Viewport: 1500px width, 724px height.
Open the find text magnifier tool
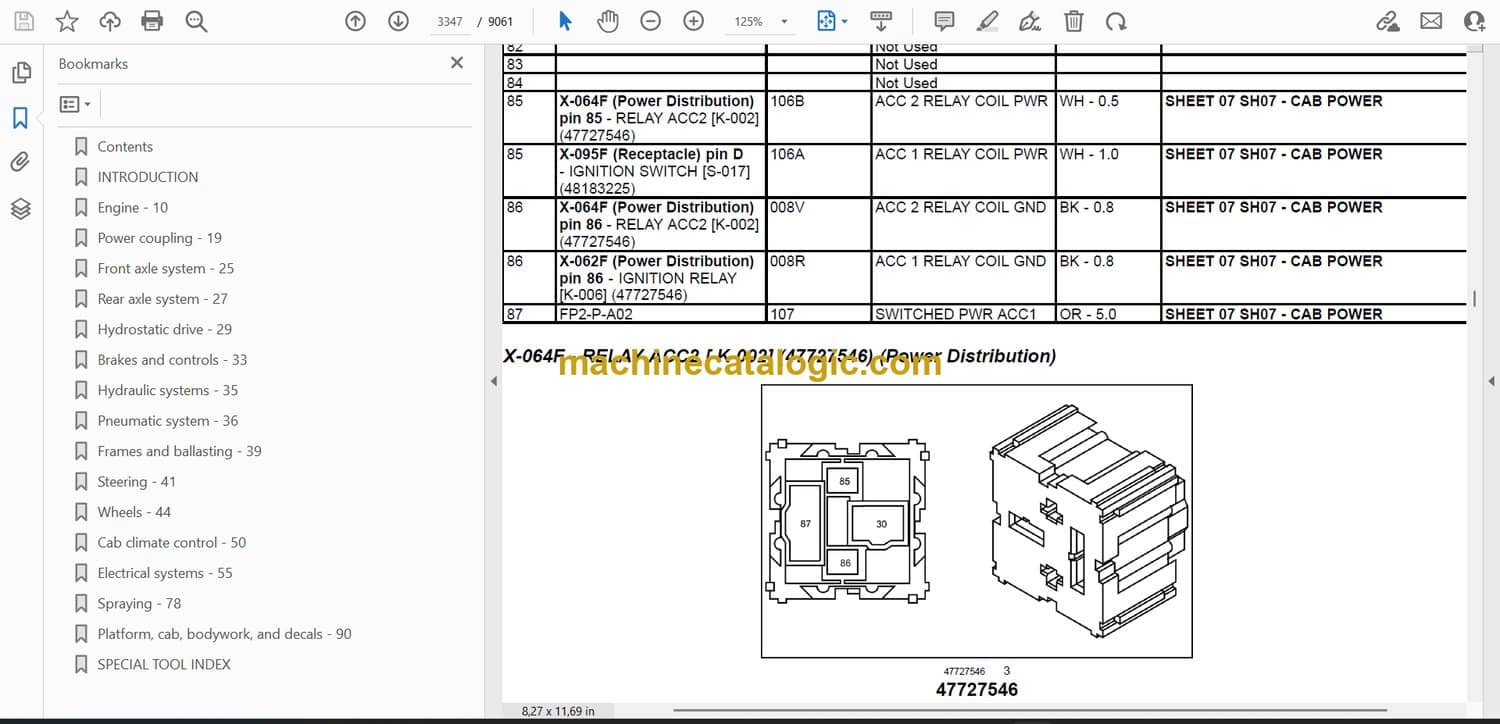[196, 21]
